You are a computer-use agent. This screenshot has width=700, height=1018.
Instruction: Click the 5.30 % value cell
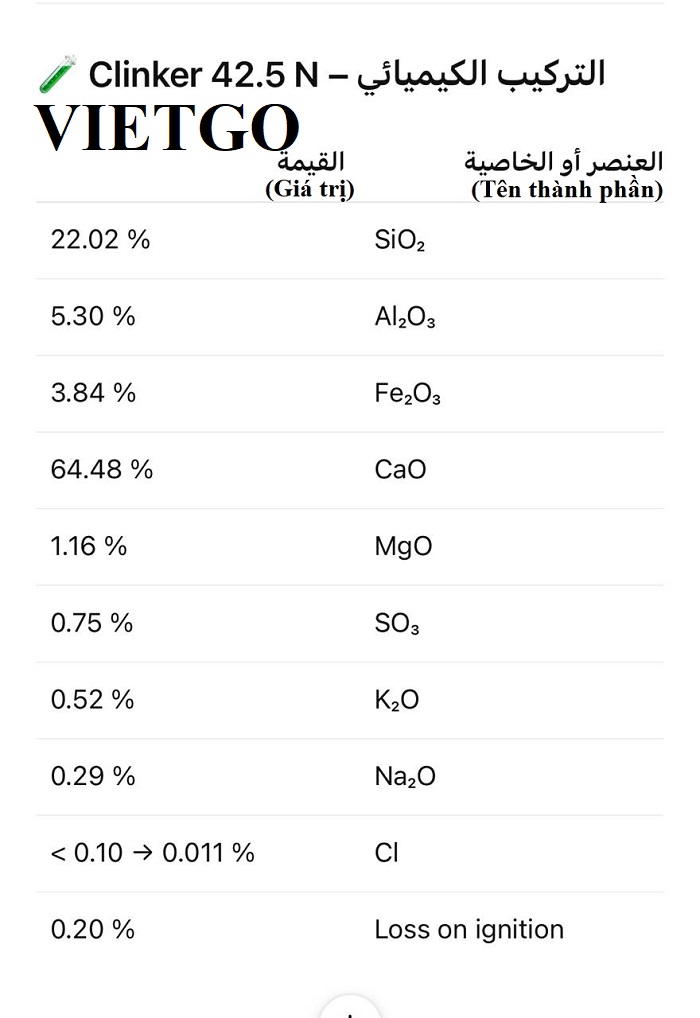(x=93, y=317)
